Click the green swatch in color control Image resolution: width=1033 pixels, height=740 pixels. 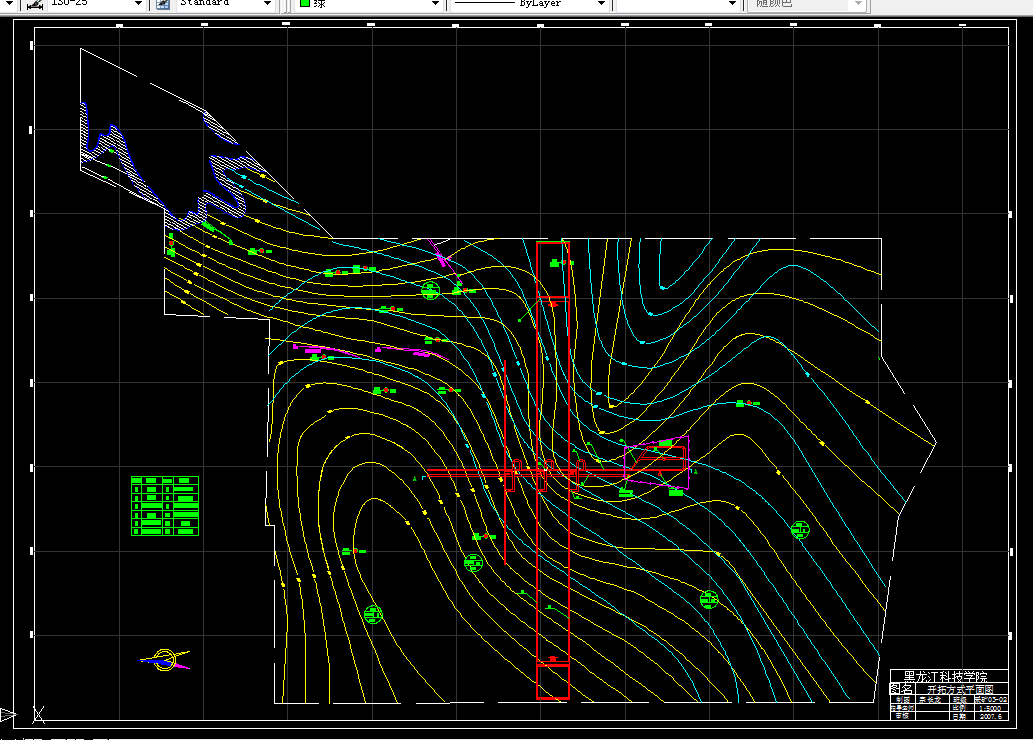tap(305, 4)
